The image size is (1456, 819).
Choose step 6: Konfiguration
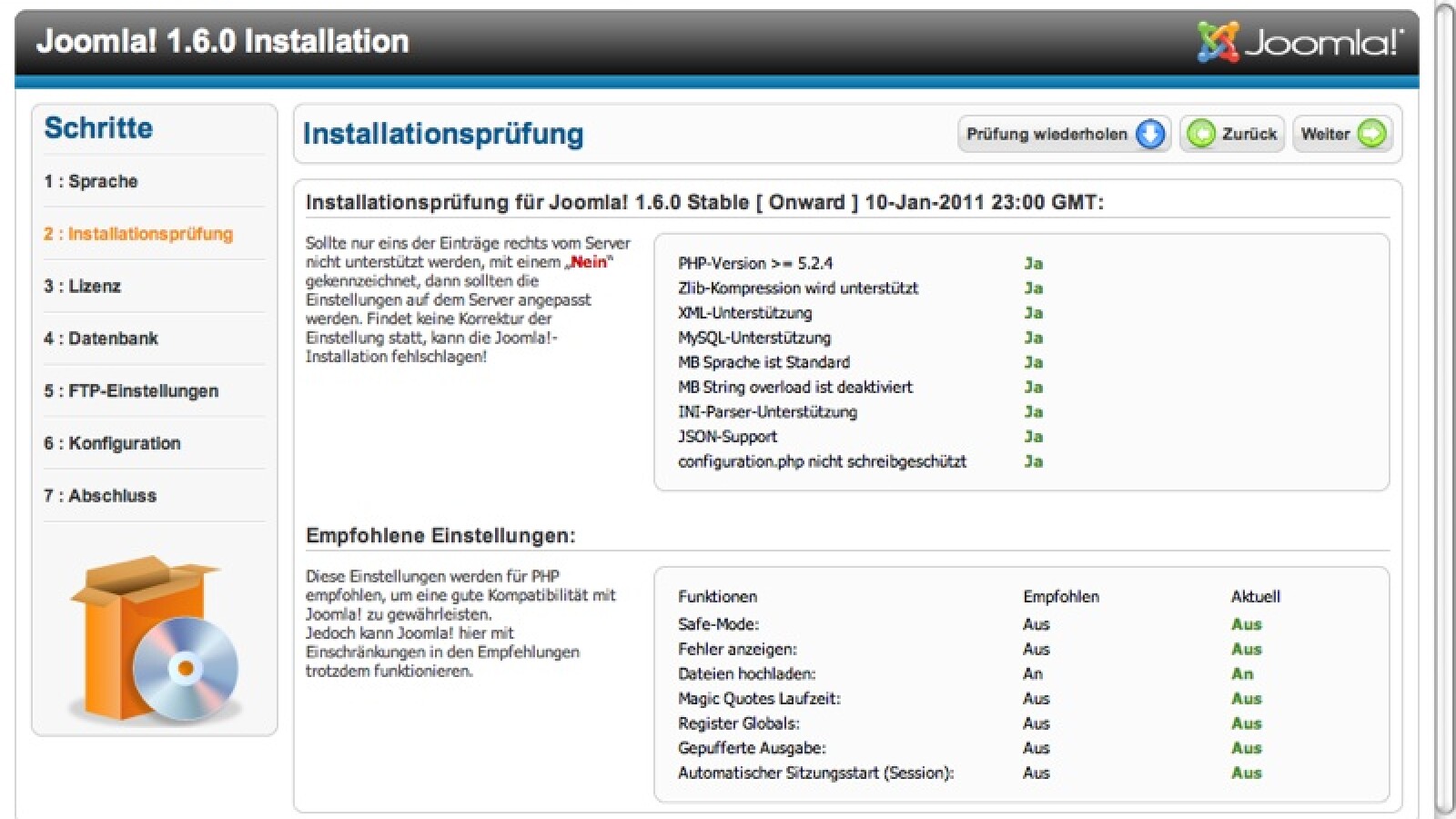[x=112, y=443]
